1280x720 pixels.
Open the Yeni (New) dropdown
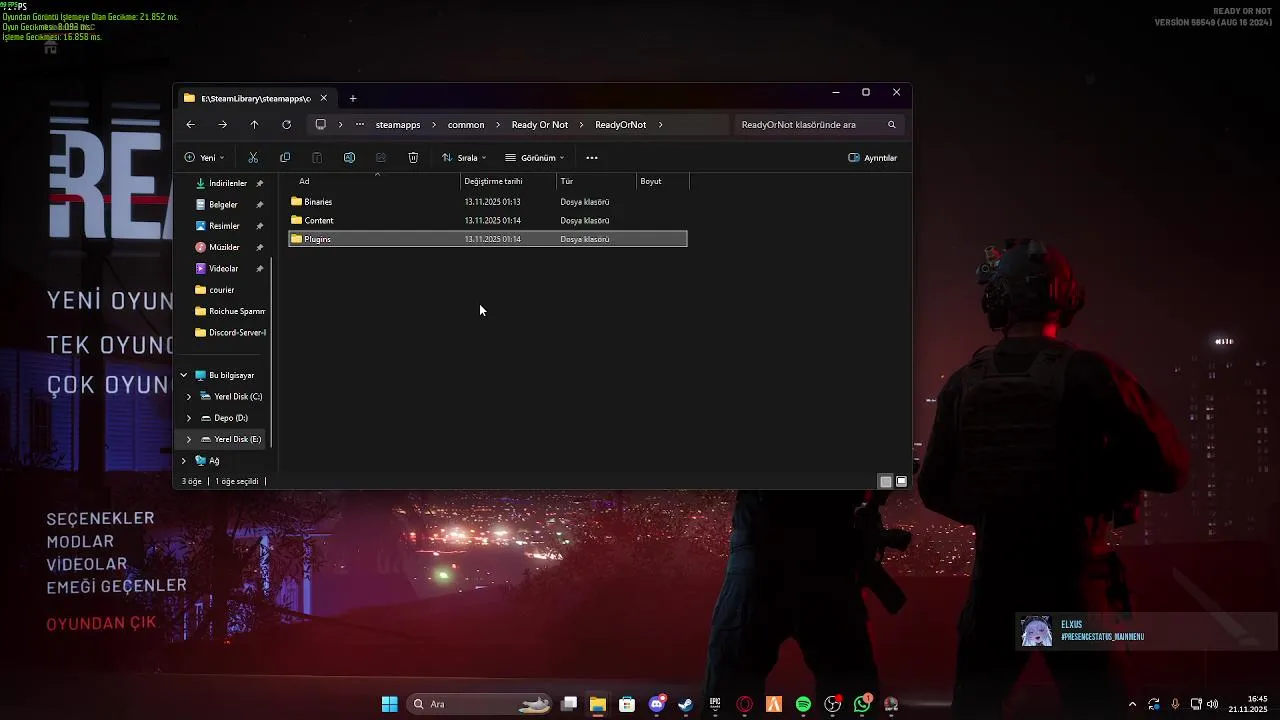[x=204, y=158]
